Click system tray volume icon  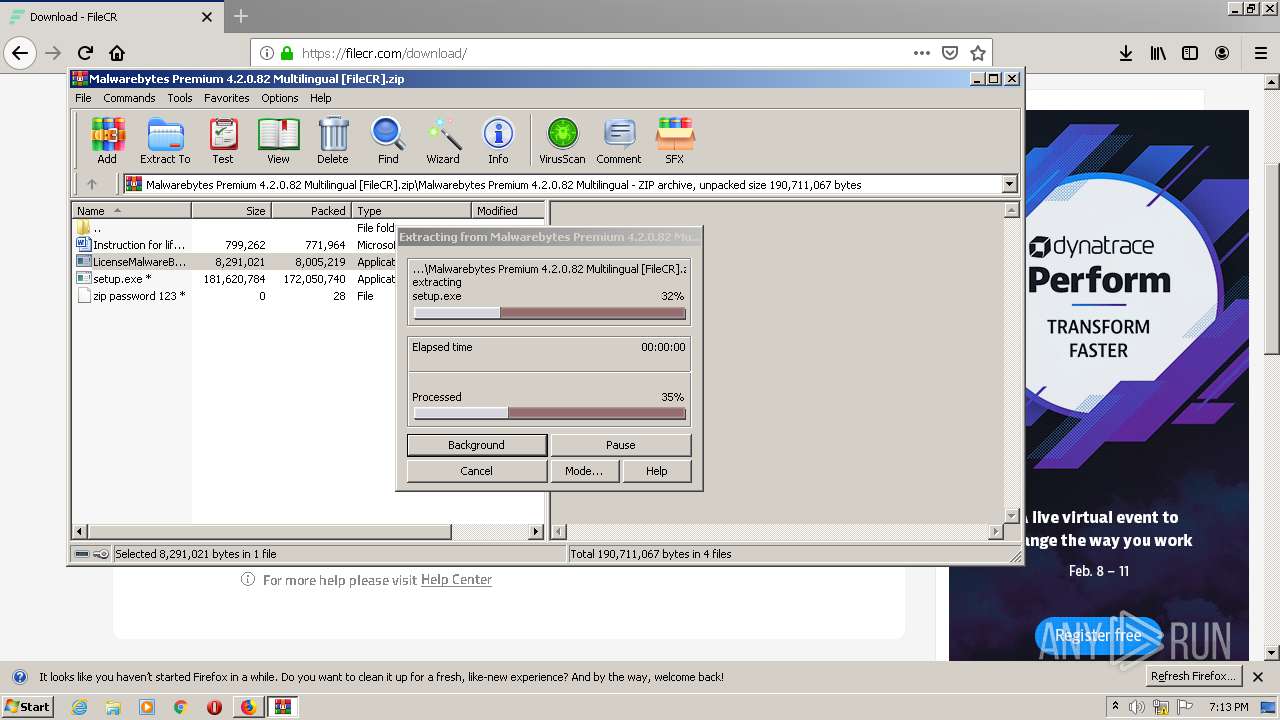(x=1138, y=707)
